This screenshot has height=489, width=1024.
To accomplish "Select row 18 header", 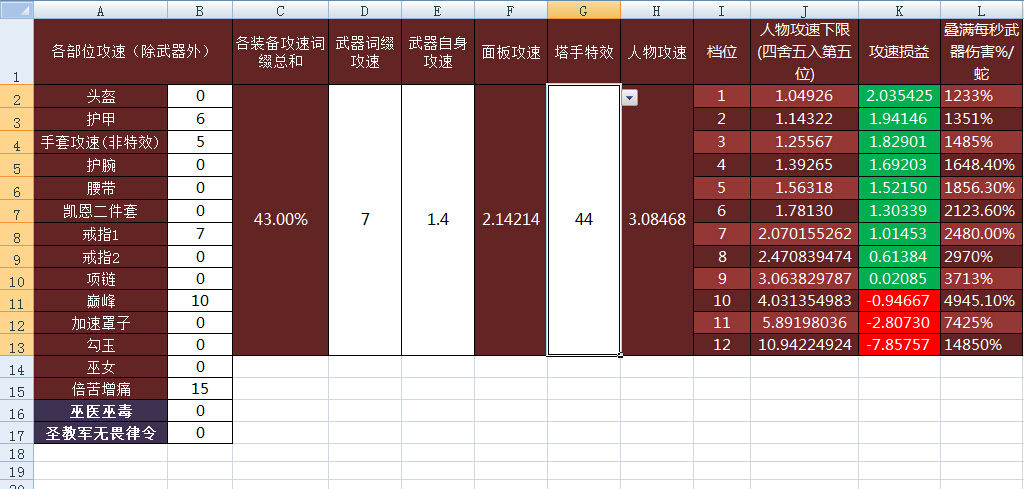I will (17, 453).
